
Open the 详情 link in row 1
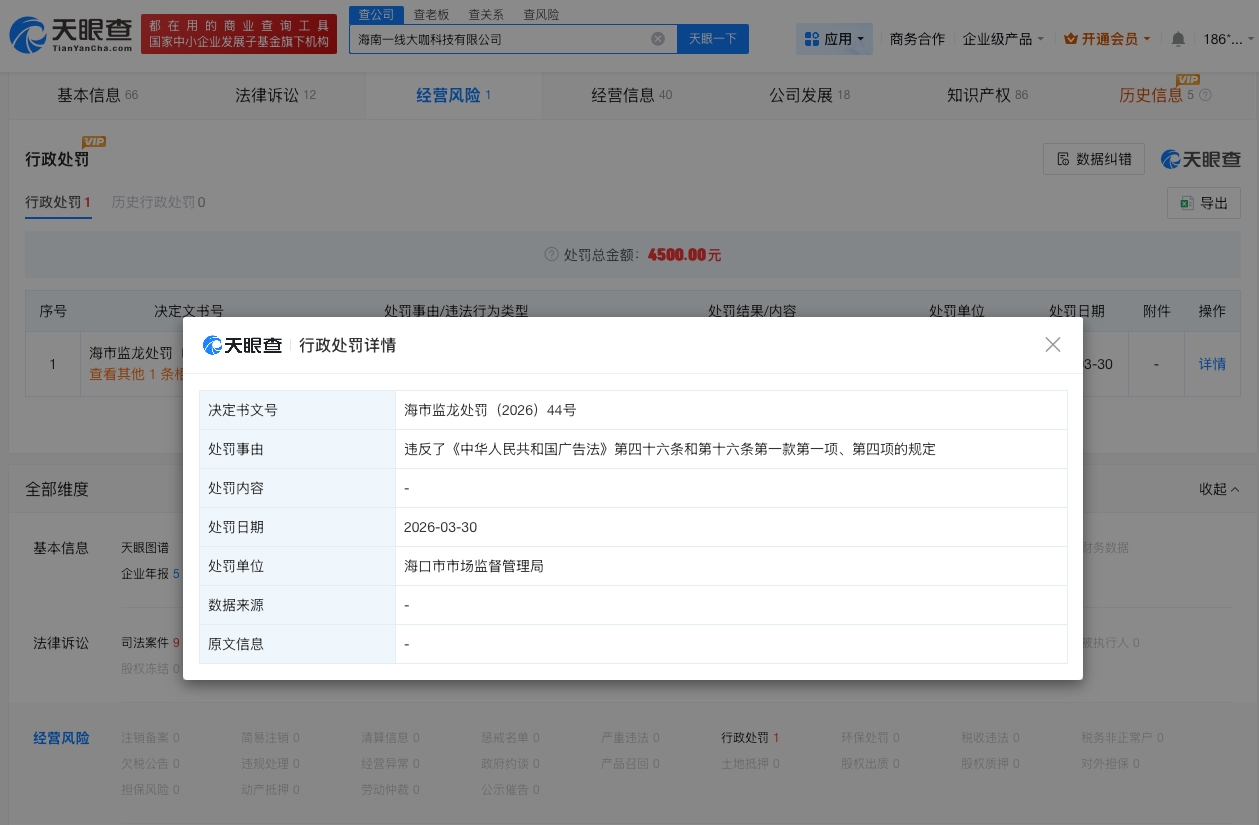click(1212, 364)
